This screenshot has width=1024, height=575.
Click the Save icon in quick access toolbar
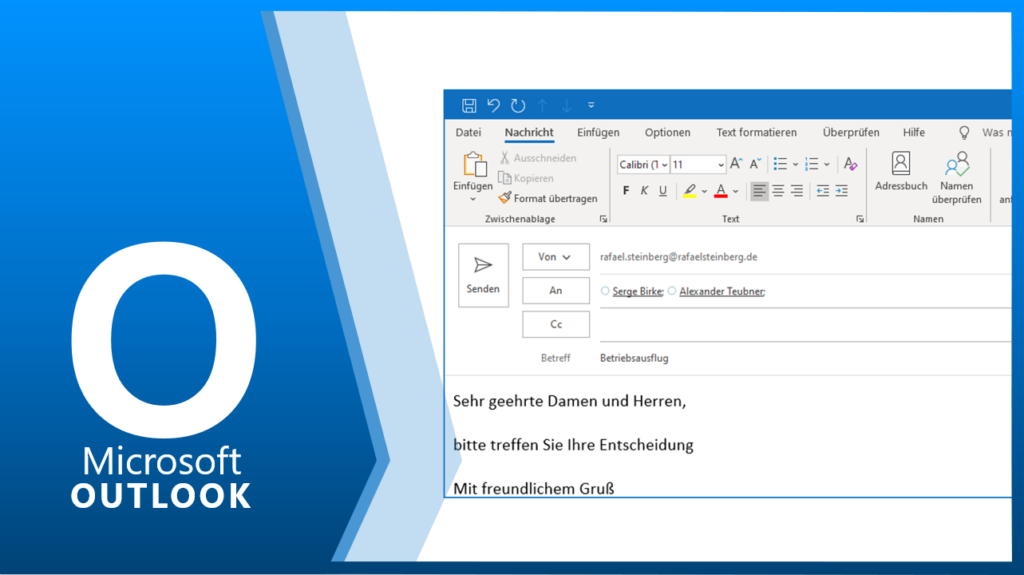point(469,105)
